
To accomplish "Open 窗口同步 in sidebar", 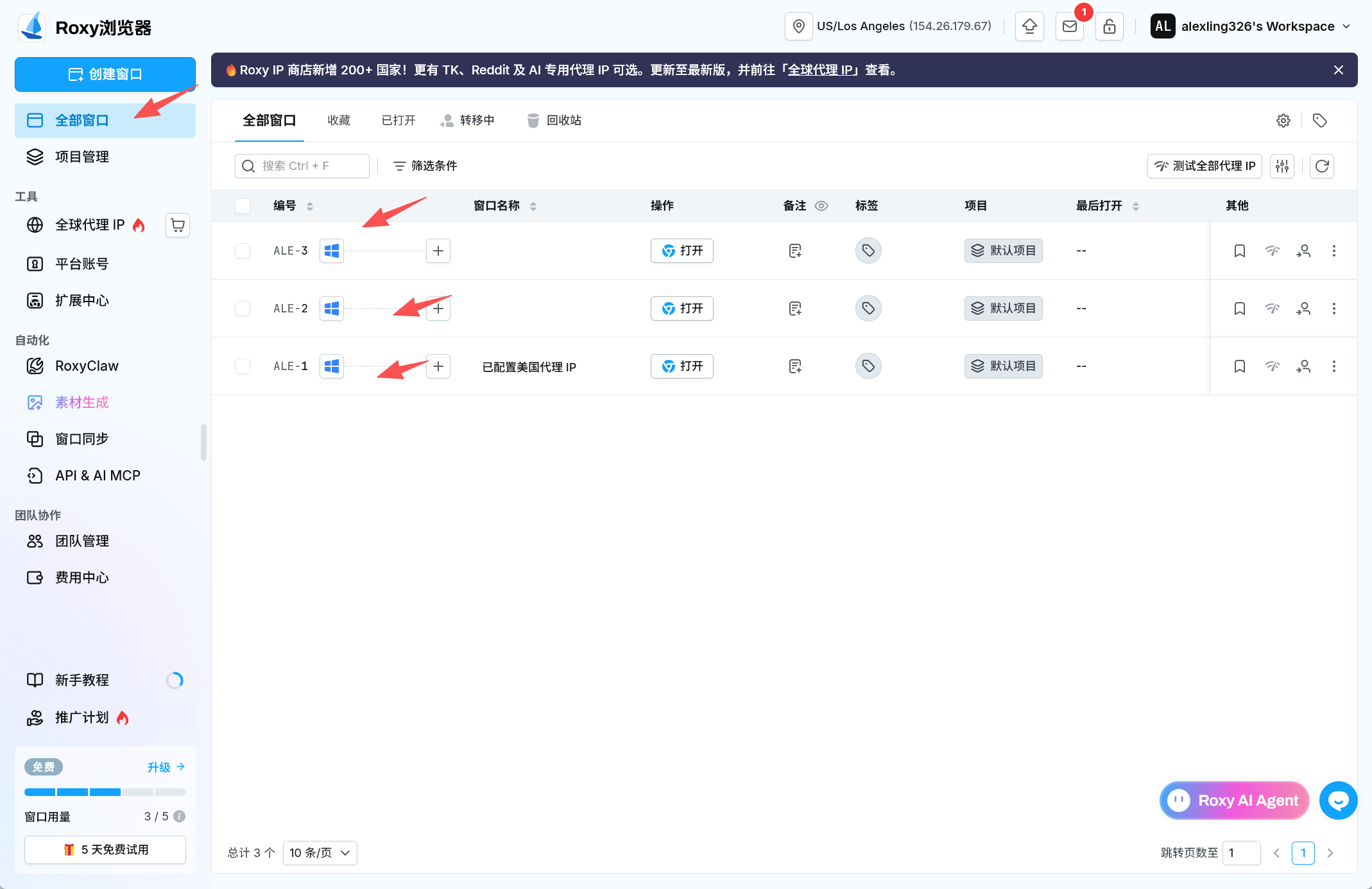I will click(x=105, y=439).
